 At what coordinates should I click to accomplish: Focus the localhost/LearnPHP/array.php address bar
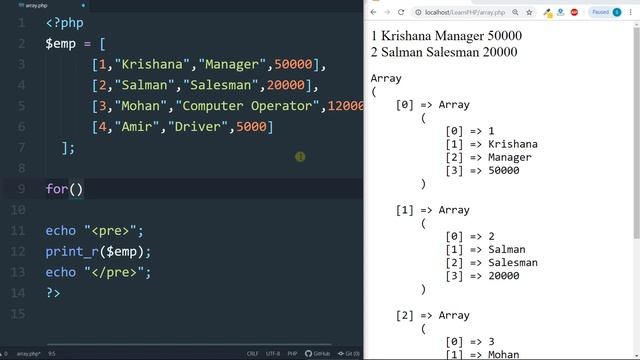click(x=465, y=12)
